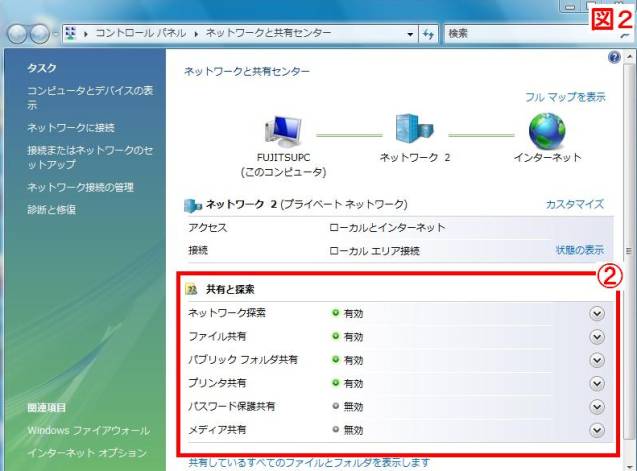Expand the プリンタ共有 setting

point(597,383)
